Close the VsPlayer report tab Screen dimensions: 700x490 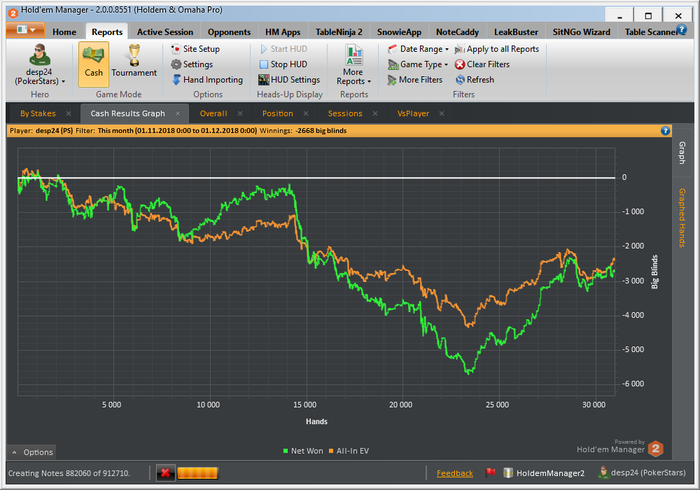coord(442,114)
